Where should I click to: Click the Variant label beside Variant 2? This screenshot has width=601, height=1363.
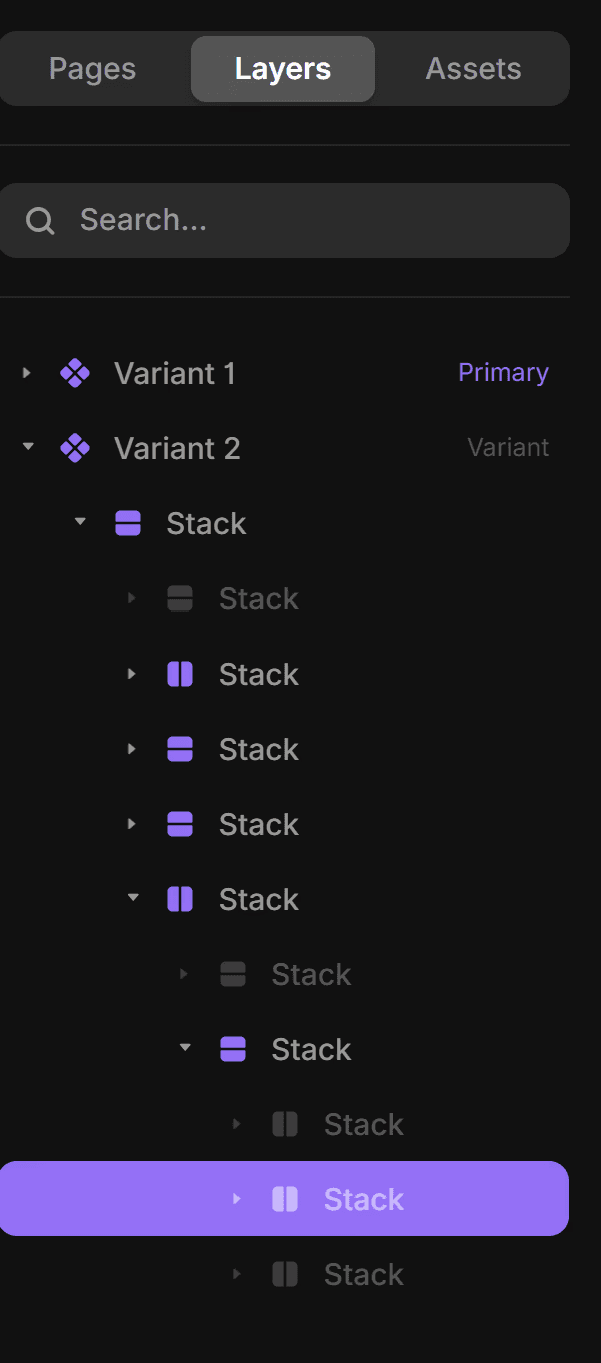tap(508, 448)
